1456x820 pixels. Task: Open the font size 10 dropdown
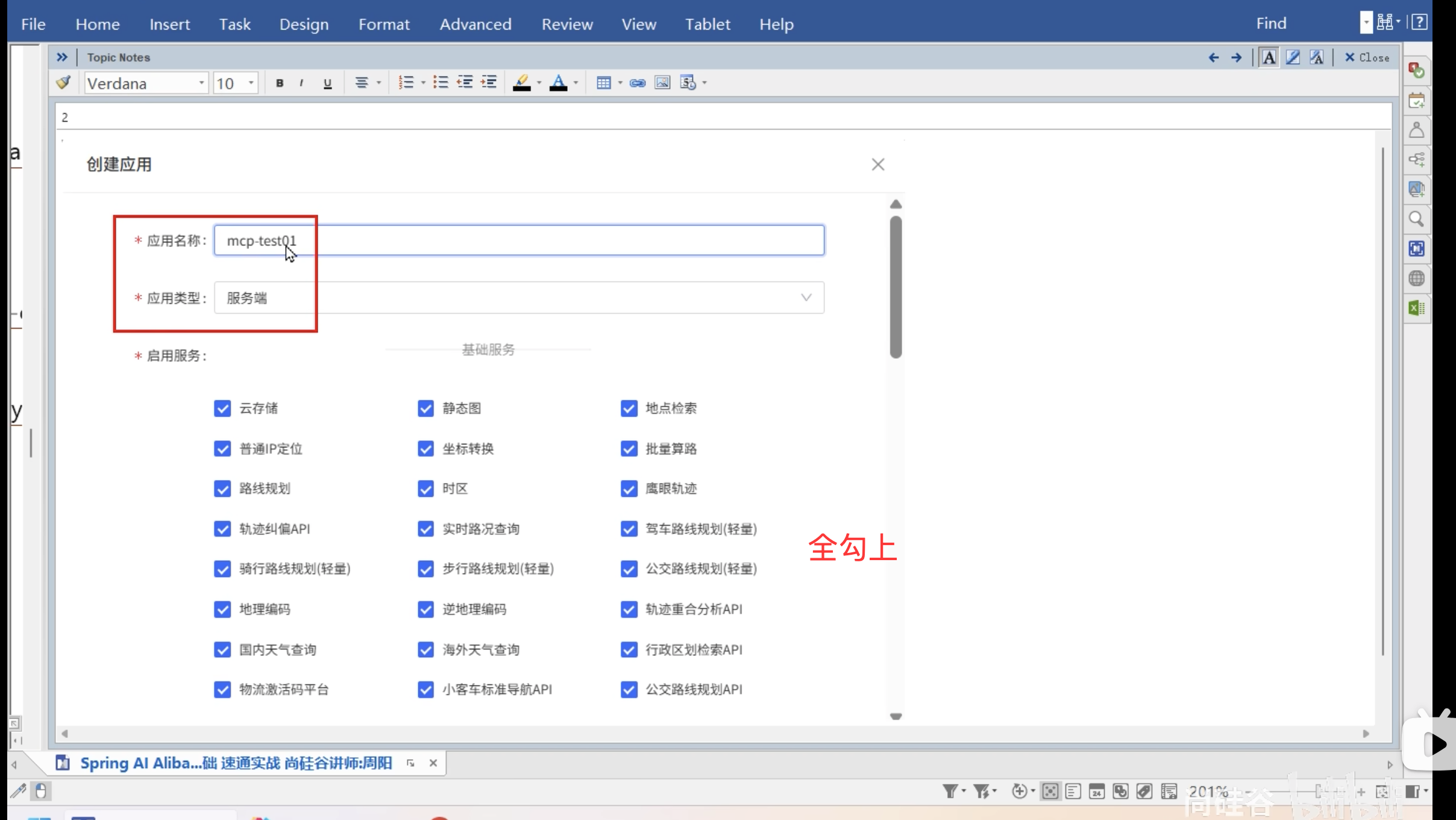click(x=251, y=83)
